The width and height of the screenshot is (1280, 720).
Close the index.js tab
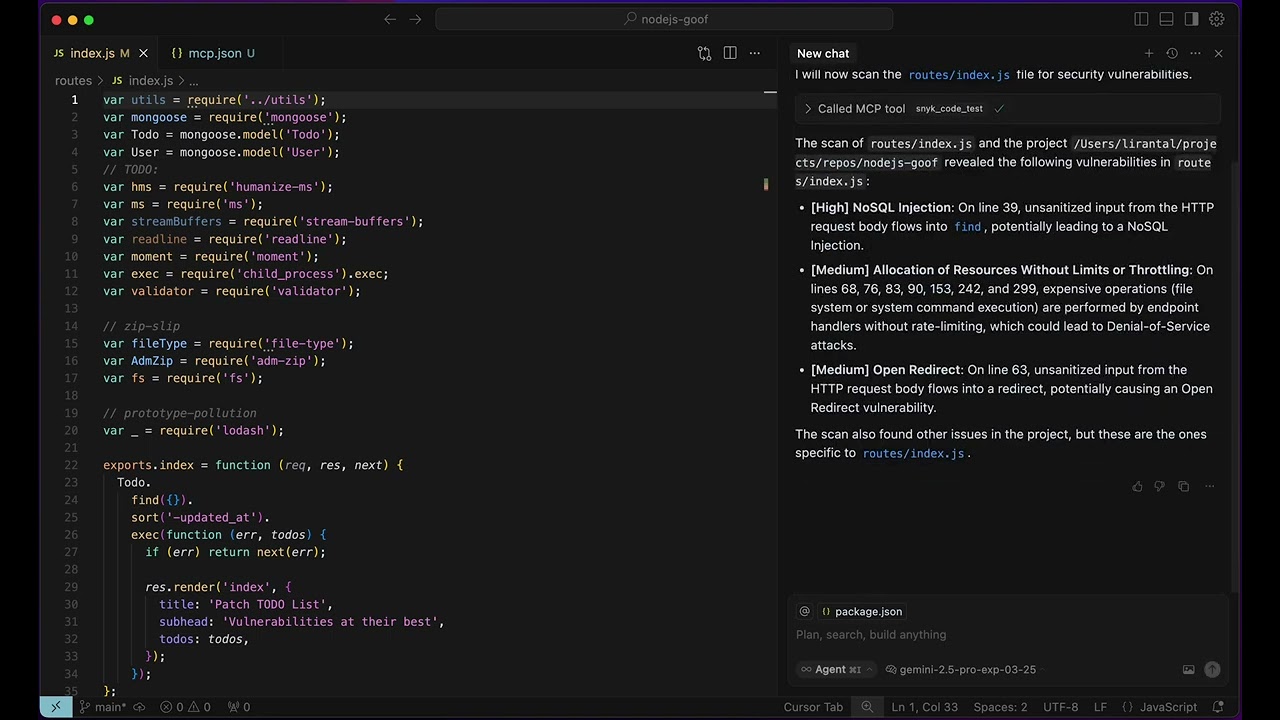click(x=143, y=53)
